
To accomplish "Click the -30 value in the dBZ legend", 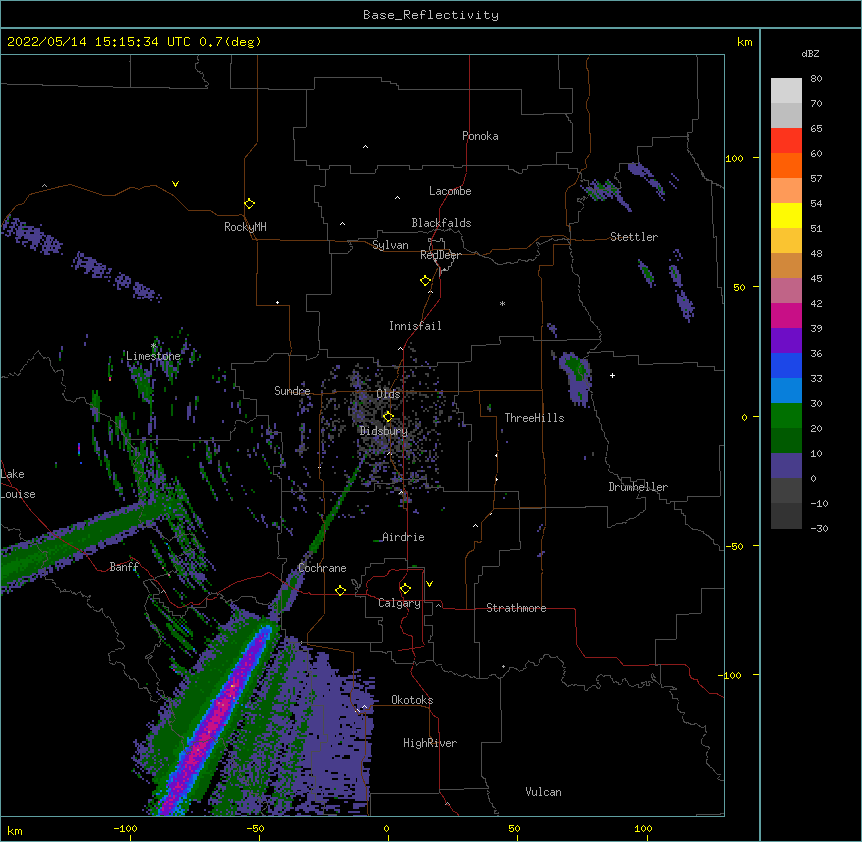I will (x=819, y=528).
